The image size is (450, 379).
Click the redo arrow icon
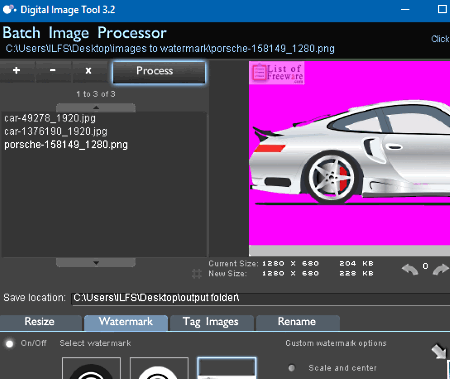point(441,269)
